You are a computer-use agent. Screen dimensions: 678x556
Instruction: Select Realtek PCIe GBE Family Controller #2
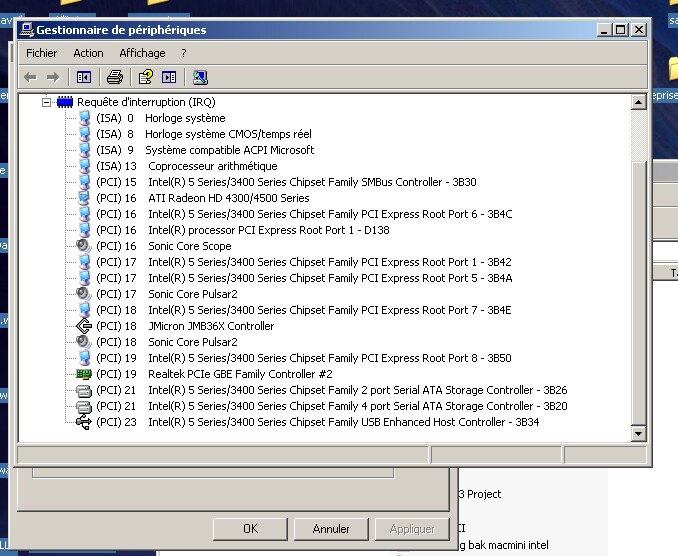[240, 374]
